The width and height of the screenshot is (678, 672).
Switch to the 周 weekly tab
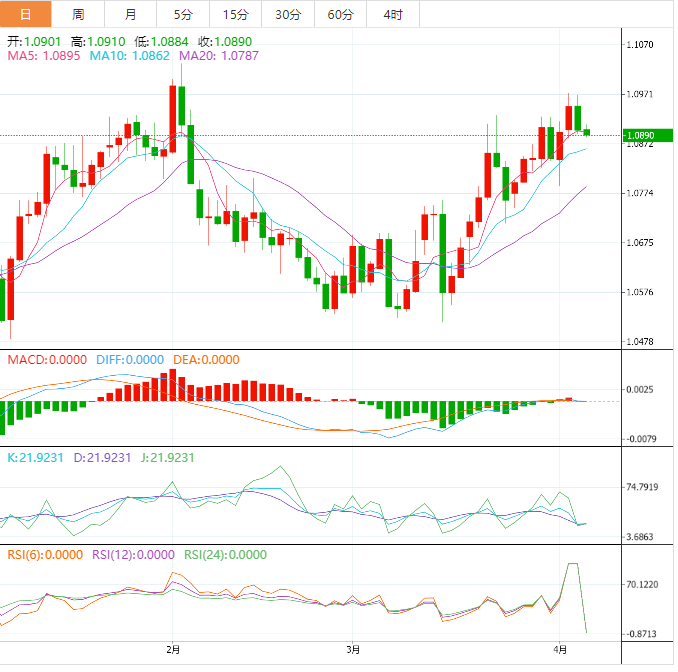[x=79, y=14]
